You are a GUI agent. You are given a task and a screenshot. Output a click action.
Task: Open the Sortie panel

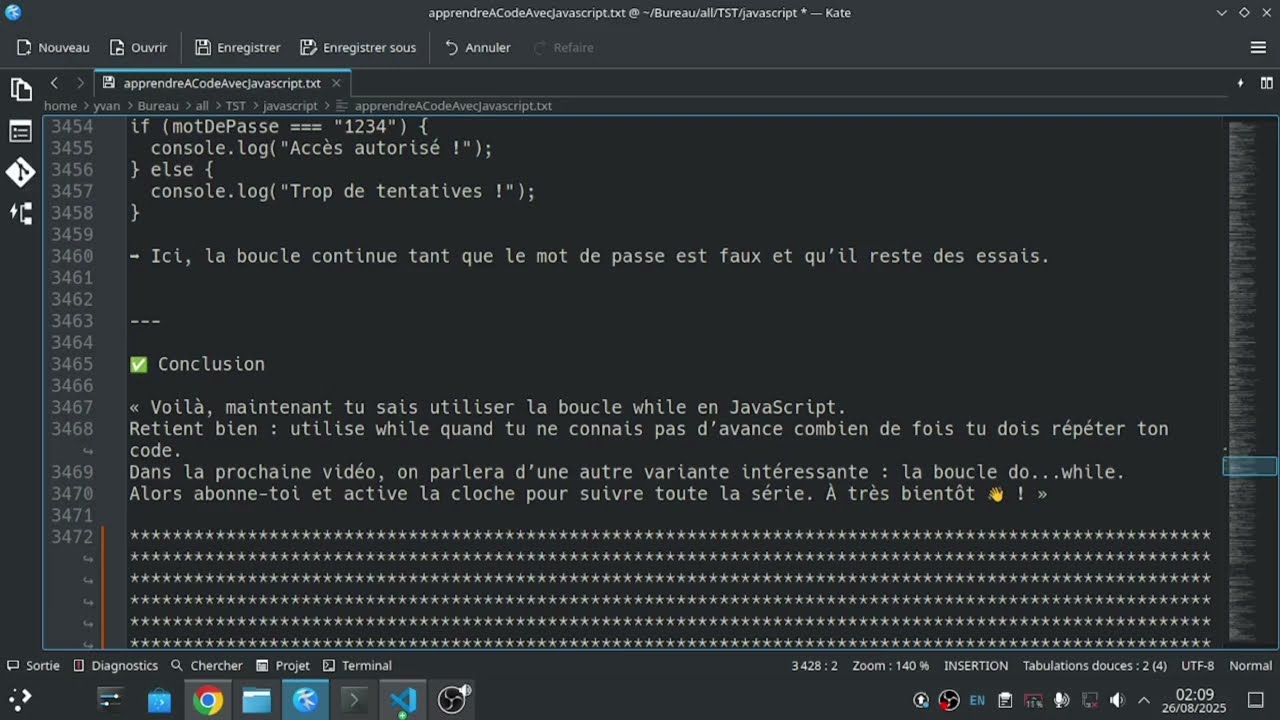[33, 665]
